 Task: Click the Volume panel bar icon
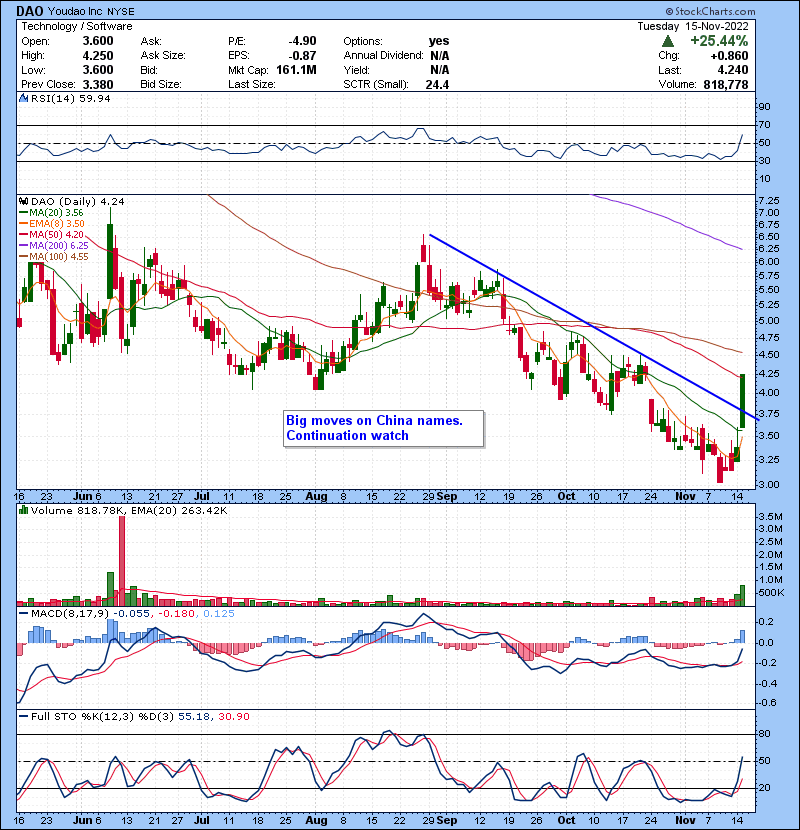click(23, 510)
